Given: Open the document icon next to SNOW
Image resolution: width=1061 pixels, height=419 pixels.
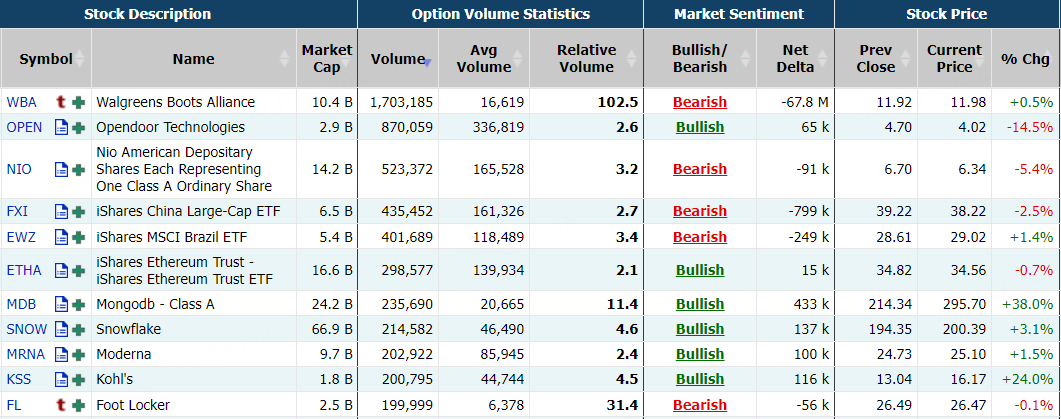Looking at the screenshot, I should pos(62,329).
